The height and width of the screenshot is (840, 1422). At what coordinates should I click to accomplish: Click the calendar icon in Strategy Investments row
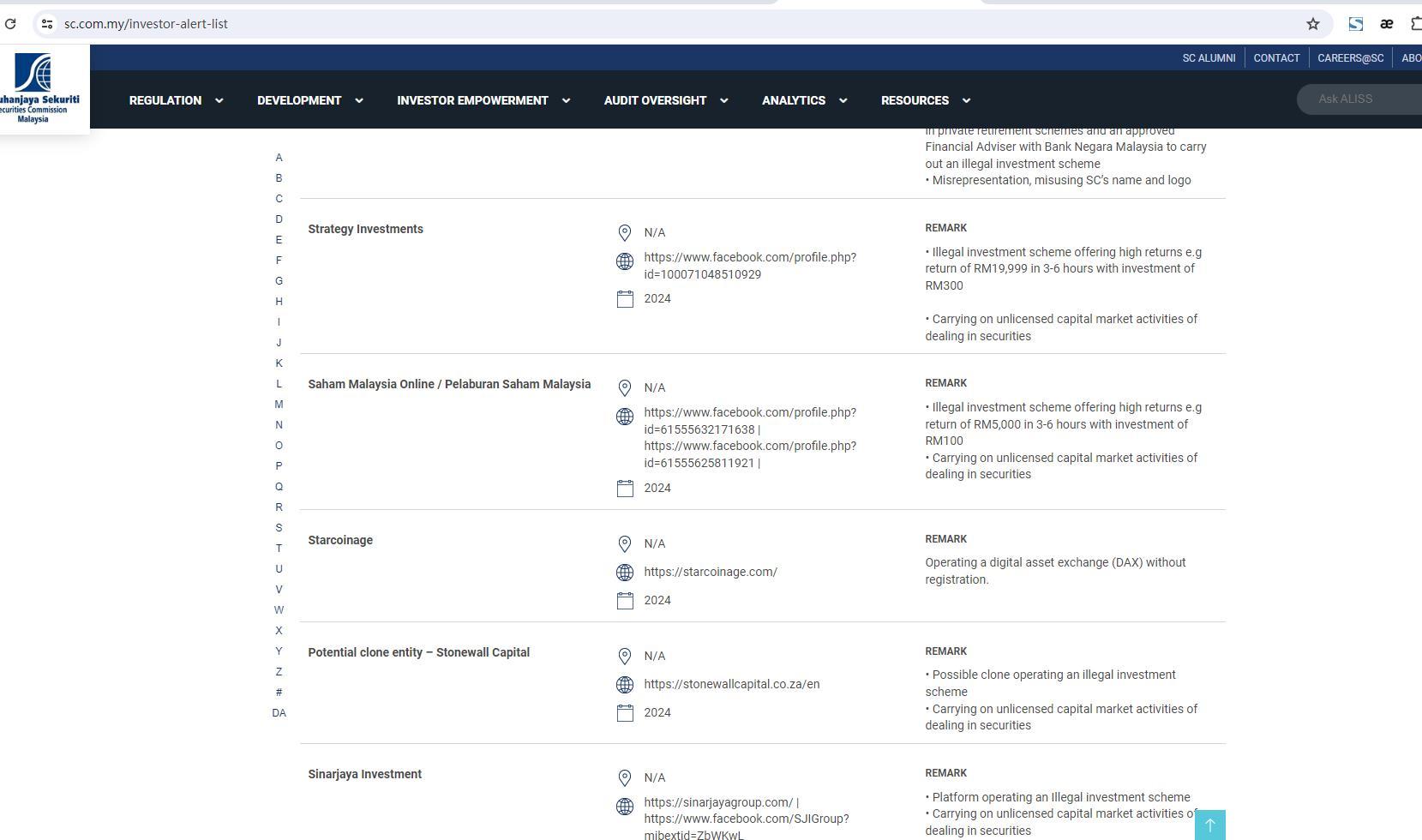(x=625, y=299)
